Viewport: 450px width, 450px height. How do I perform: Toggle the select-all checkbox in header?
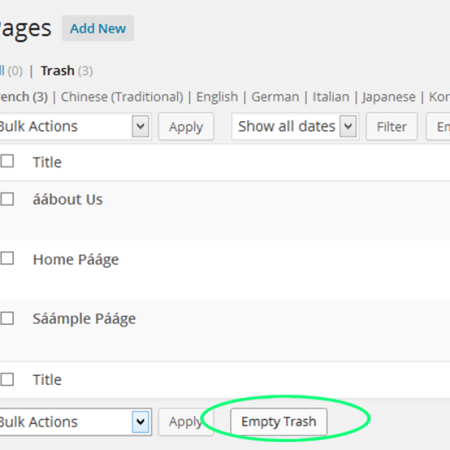pos(7,161)
